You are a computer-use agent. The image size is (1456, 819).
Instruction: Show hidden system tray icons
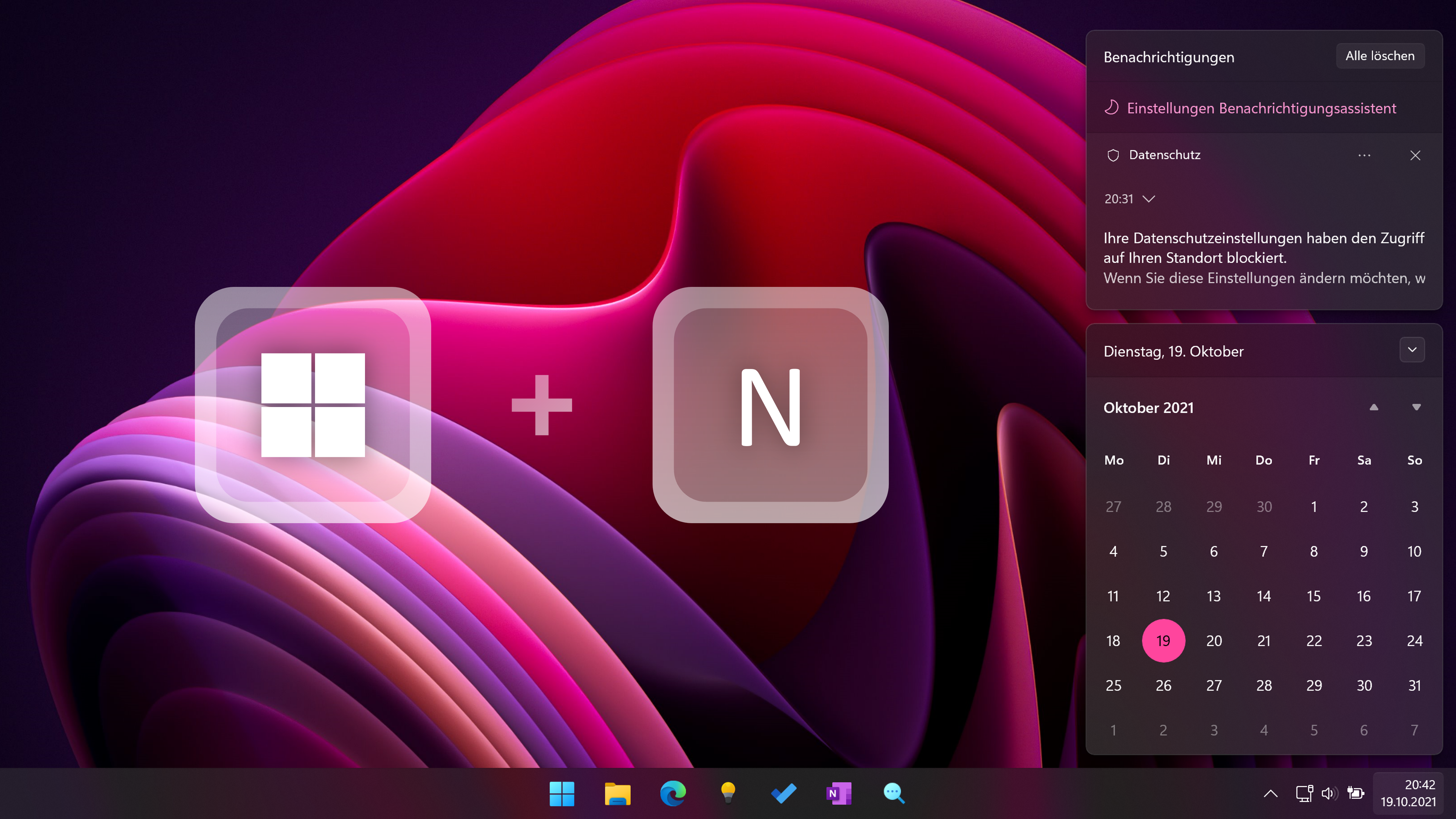[1271, 794]
